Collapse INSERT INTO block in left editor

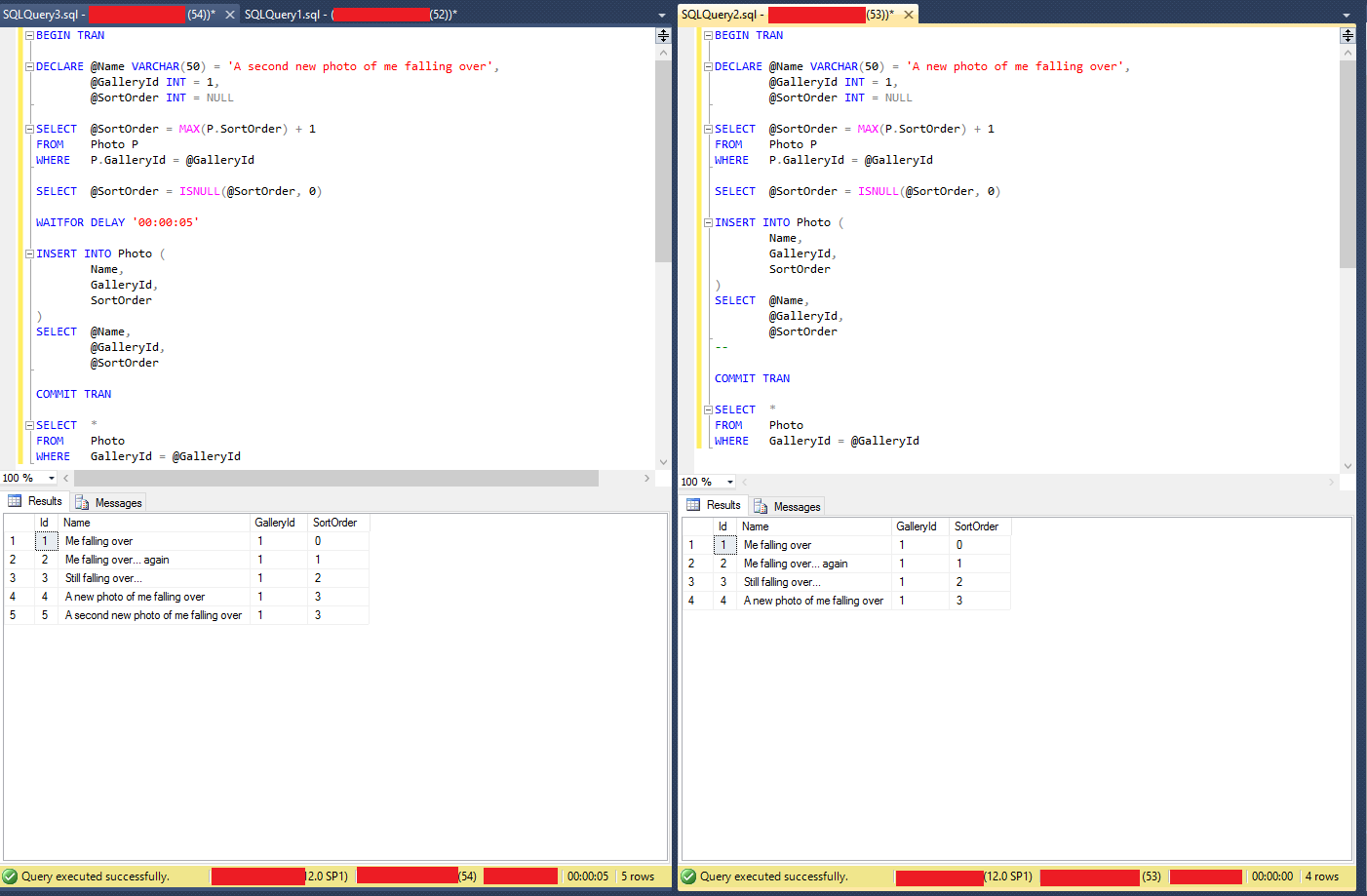click(x=29, y=253)
